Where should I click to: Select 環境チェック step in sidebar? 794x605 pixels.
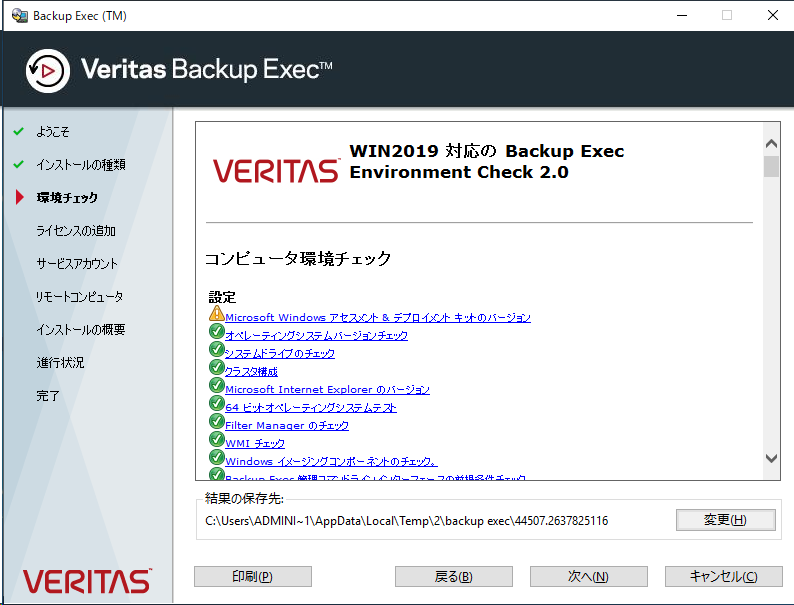tap(67, 197)
